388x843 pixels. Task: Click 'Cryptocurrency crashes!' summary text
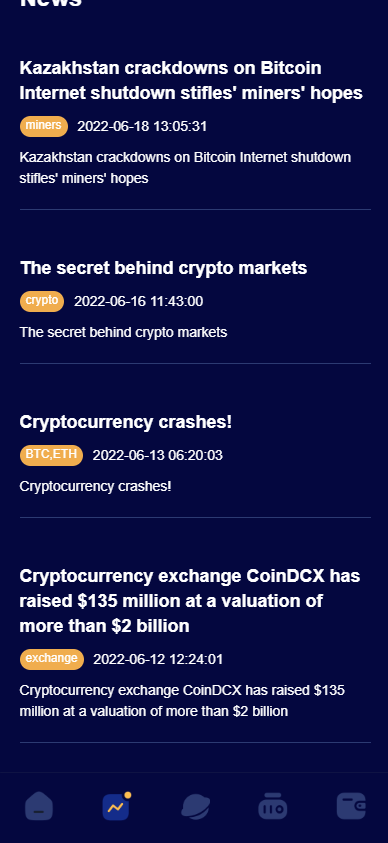click(x=96, y=487)
